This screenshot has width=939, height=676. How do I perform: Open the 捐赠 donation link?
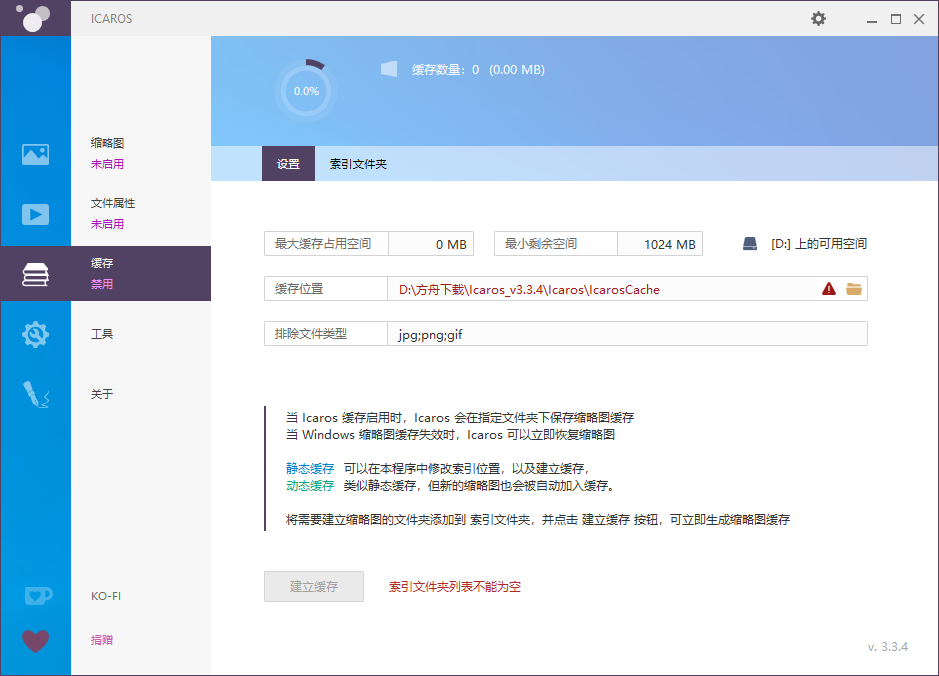pyautogui.click(x=101, y=639)
